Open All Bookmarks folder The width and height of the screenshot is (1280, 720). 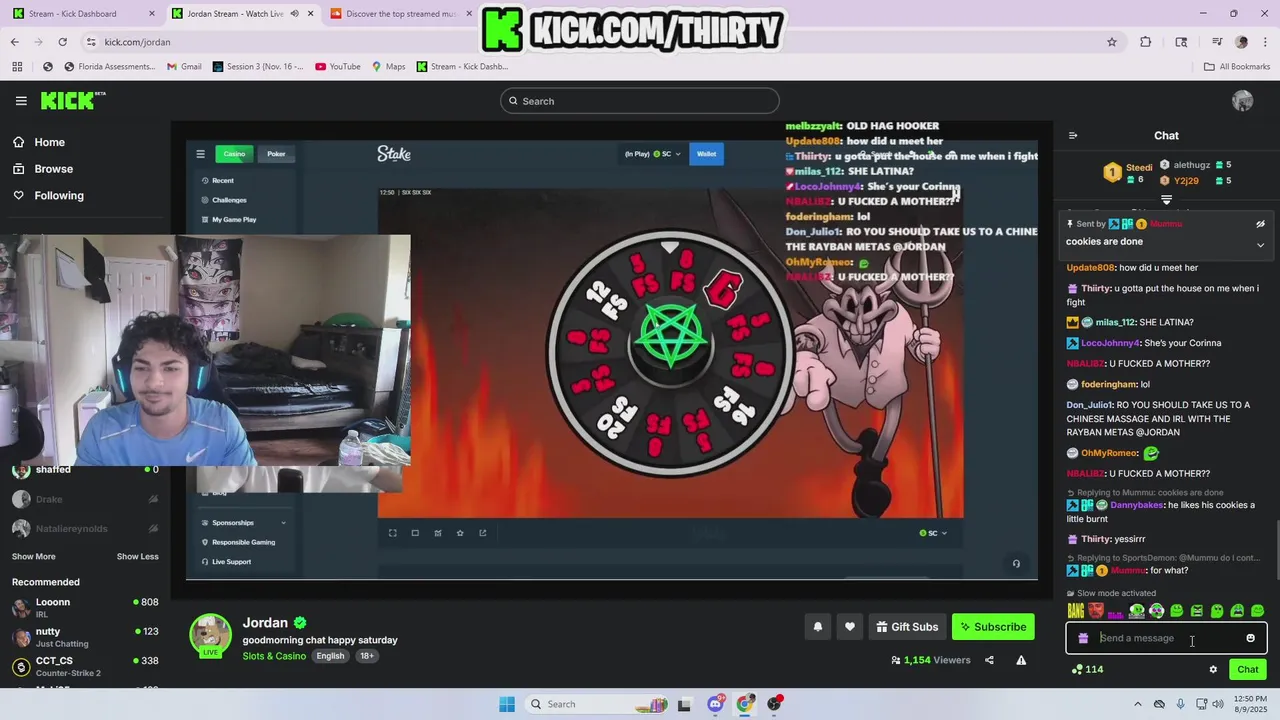pos(1236,67)
